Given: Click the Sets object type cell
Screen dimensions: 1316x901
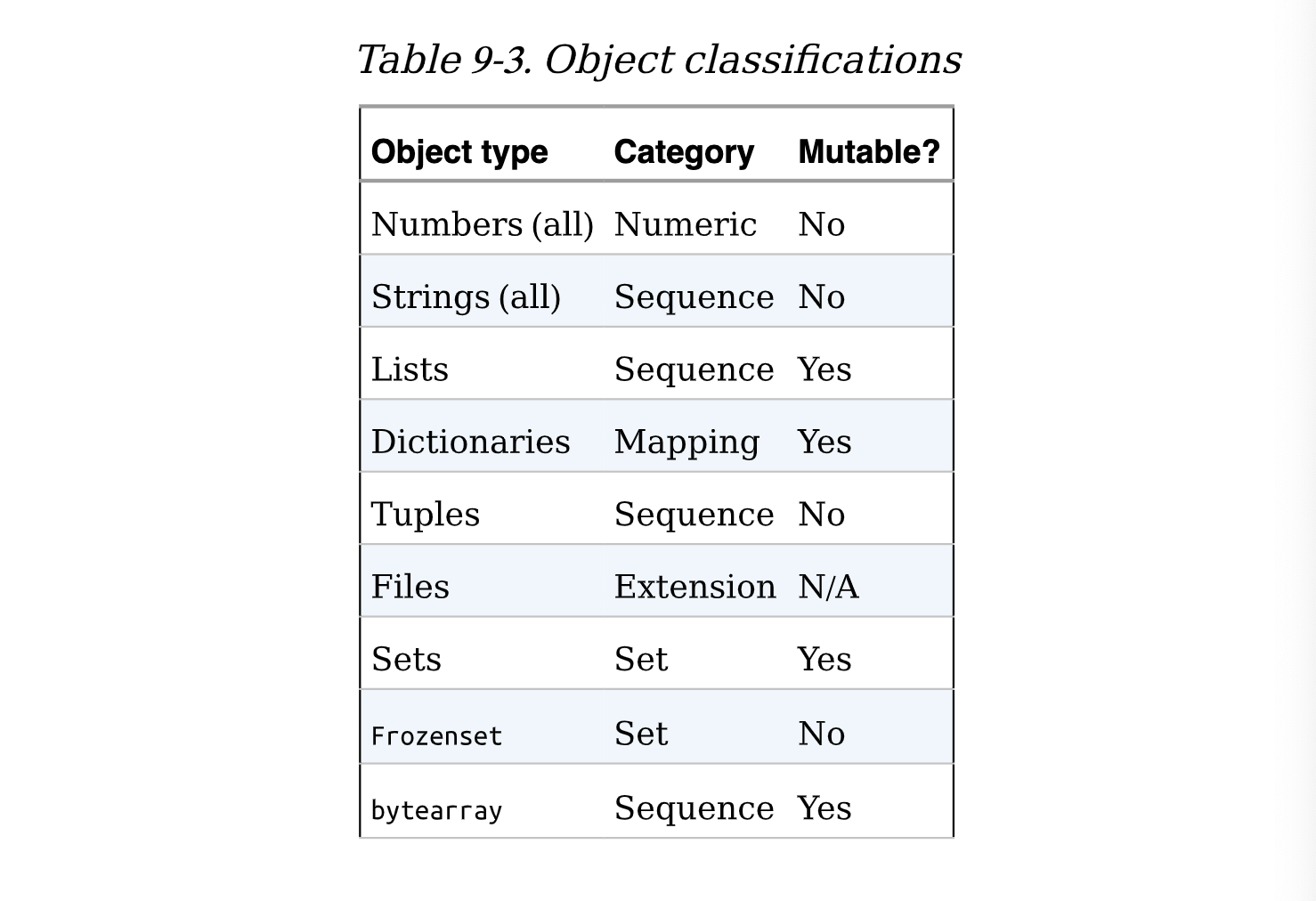Looking at the screenshot, I should [406, 659].
